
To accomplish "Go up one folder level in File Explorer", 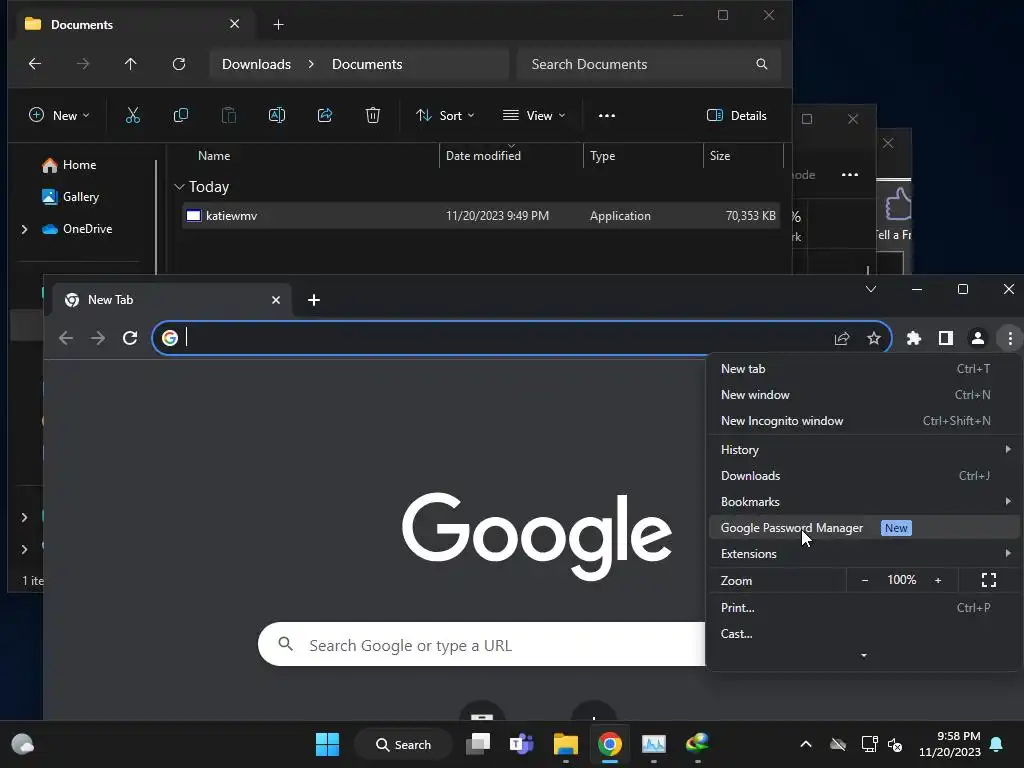I will [x=131, y=64].
